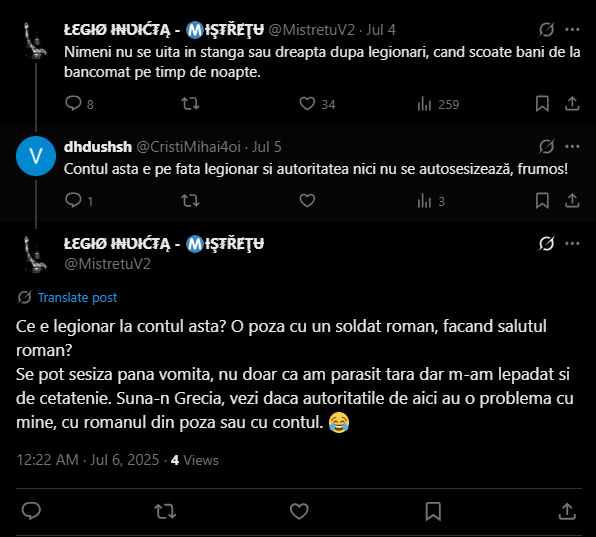
Task: Reply to the first MistretuV2 post
Action: [x=73, y=103]
